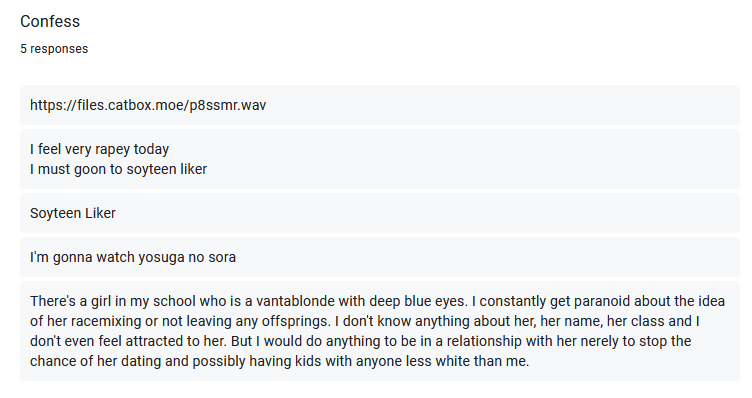Click the word "Liker" in the third response

tap(101, 213)
